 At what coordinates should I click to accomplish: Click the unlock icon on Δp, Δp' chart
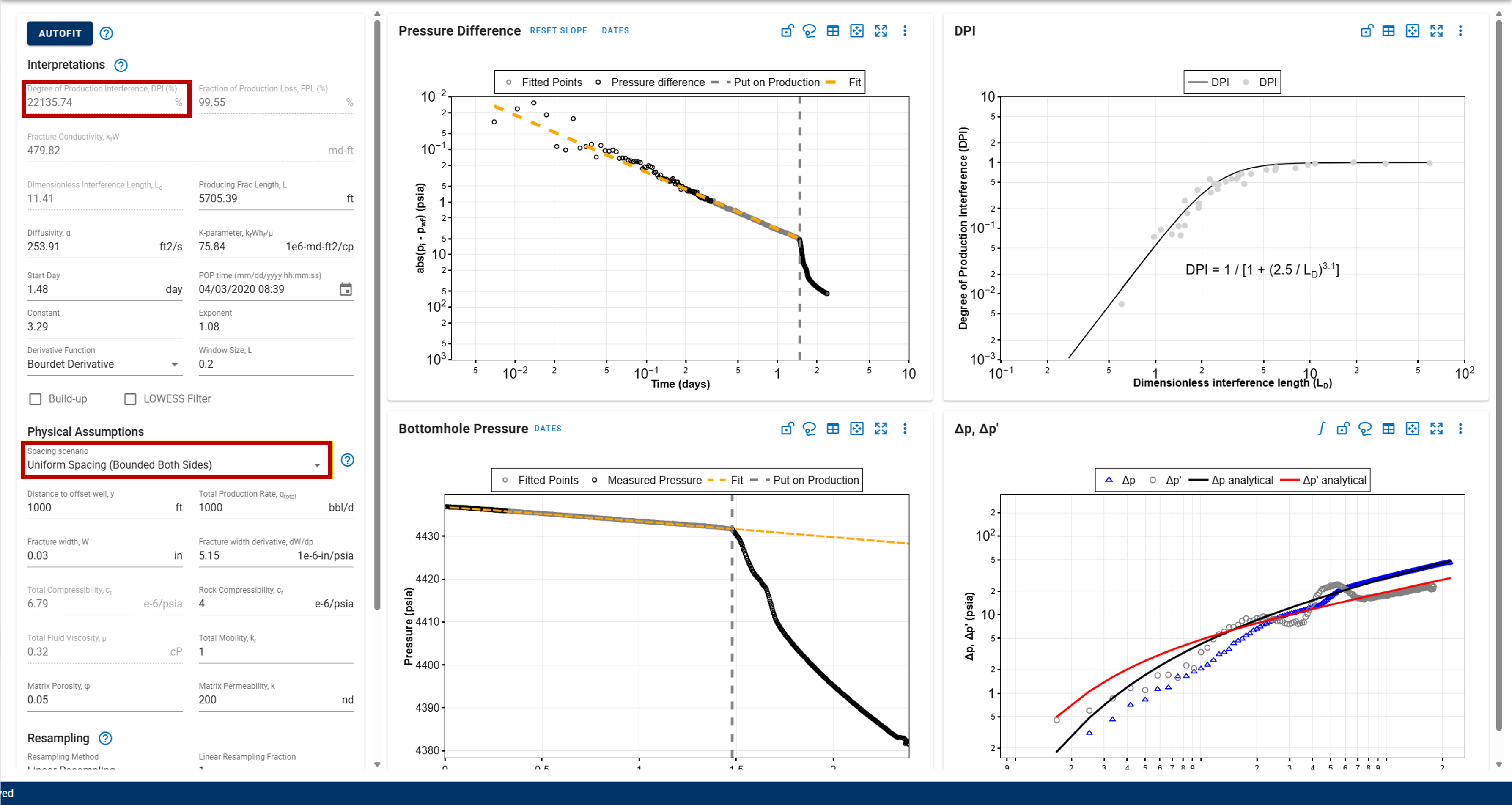click(1343, 429)
